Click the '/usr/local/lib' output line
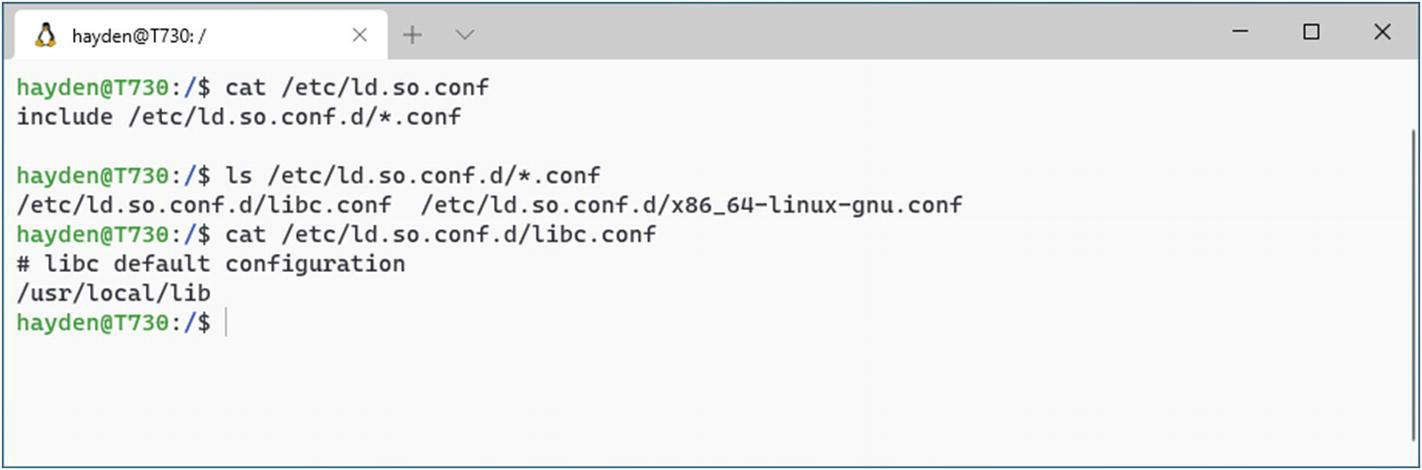The width and height of the screenshot is (1422, 470). pos(114,293)
